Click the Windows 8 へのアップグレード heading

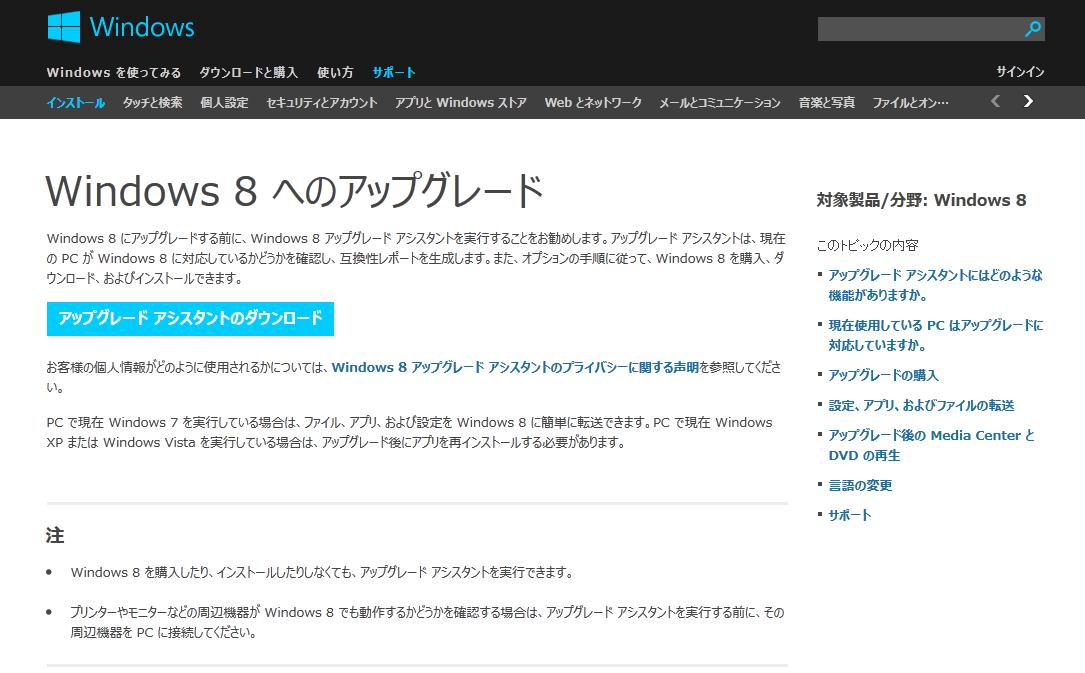pos(295,191)
